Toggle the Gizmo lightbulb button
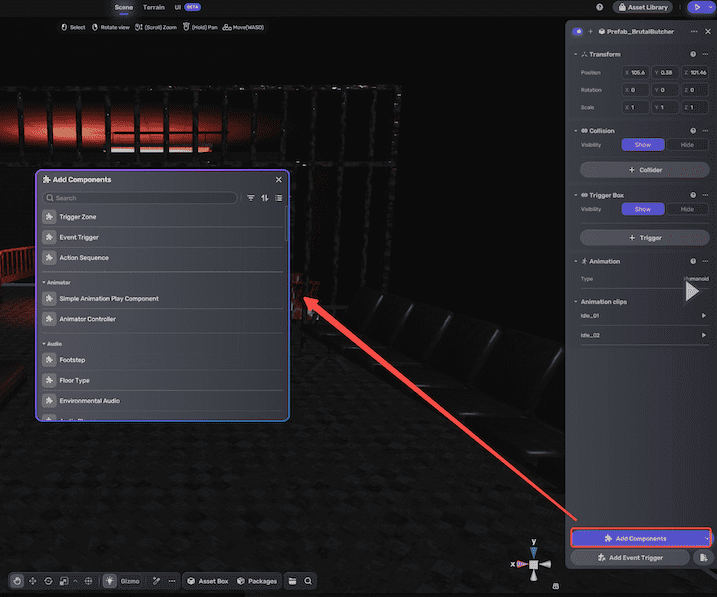The width and height of the screenshot is (717, 597). click(x=109, y=580)
